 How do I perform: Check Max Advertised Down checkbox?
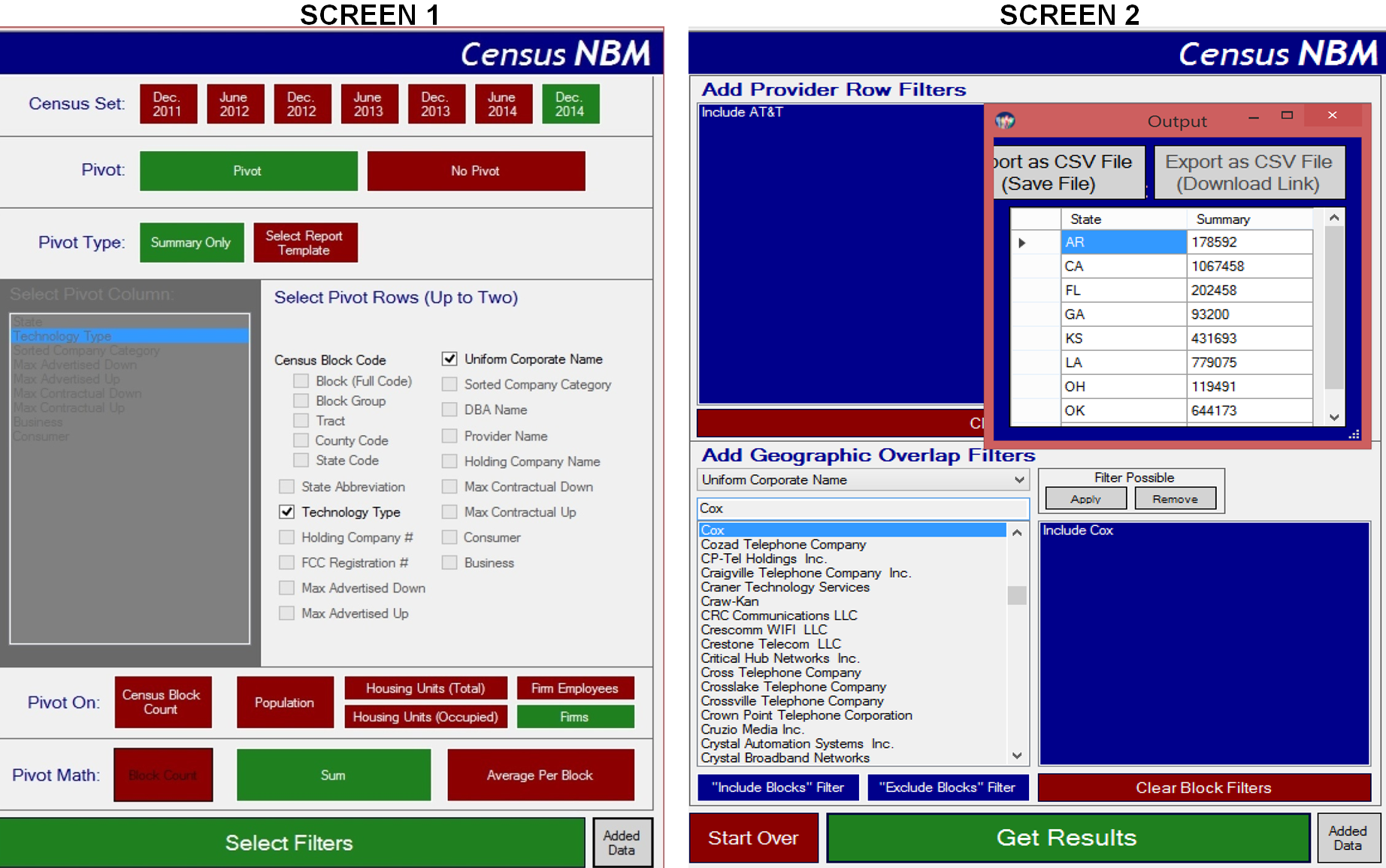pos(286,588)
